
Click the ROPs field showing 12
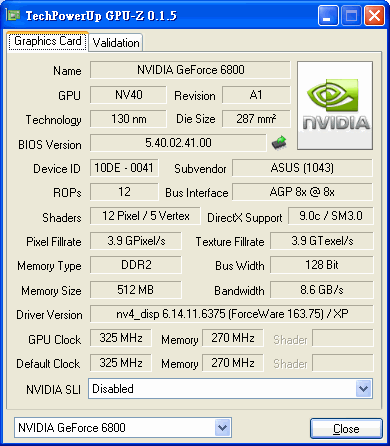click(124, 192)
